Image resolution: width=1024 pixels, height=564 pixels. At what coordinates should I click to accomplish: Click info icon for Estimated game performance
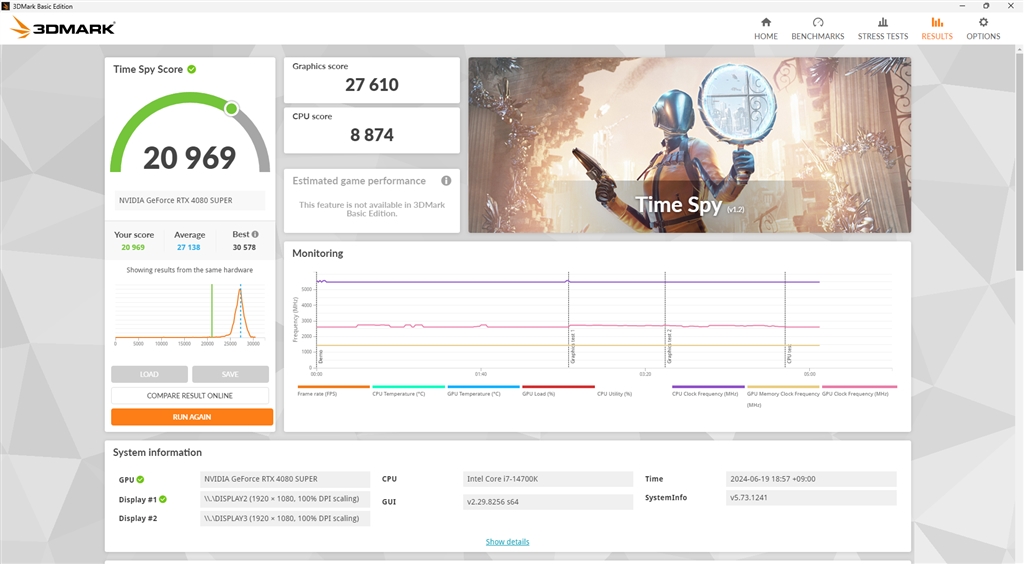click(x=446, y=180)
